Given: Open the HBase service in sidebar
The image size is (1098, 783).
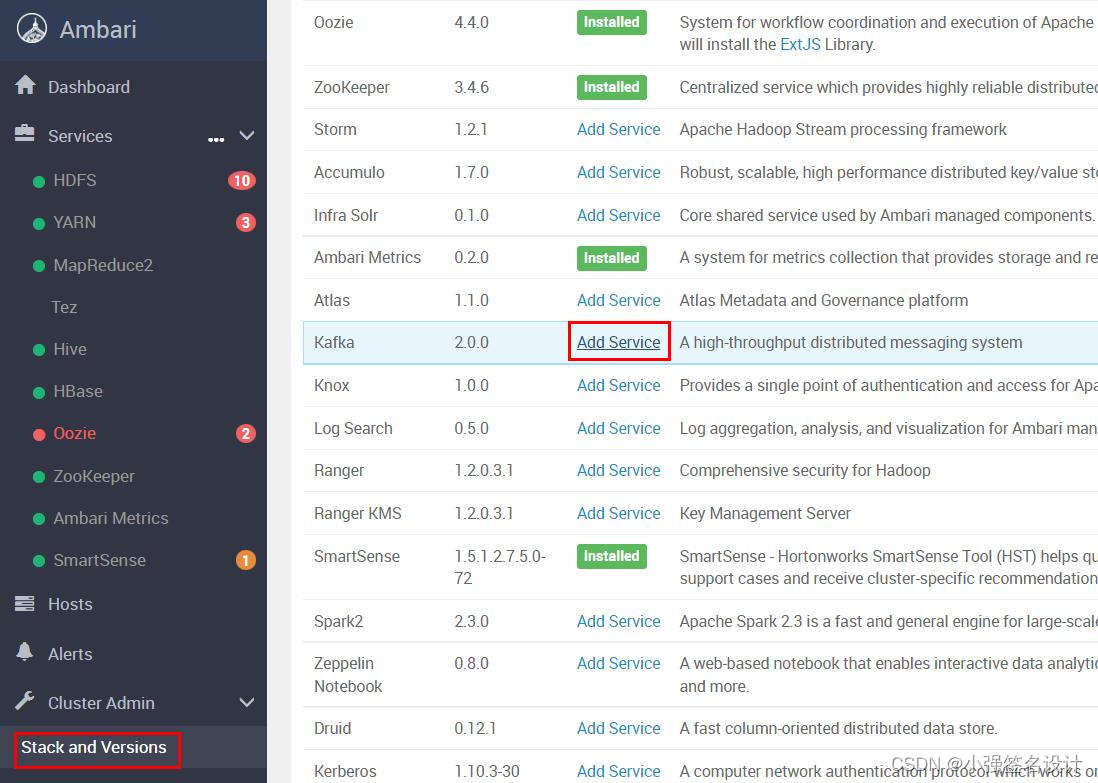Looking at the screenshot, I should point(78,391).
